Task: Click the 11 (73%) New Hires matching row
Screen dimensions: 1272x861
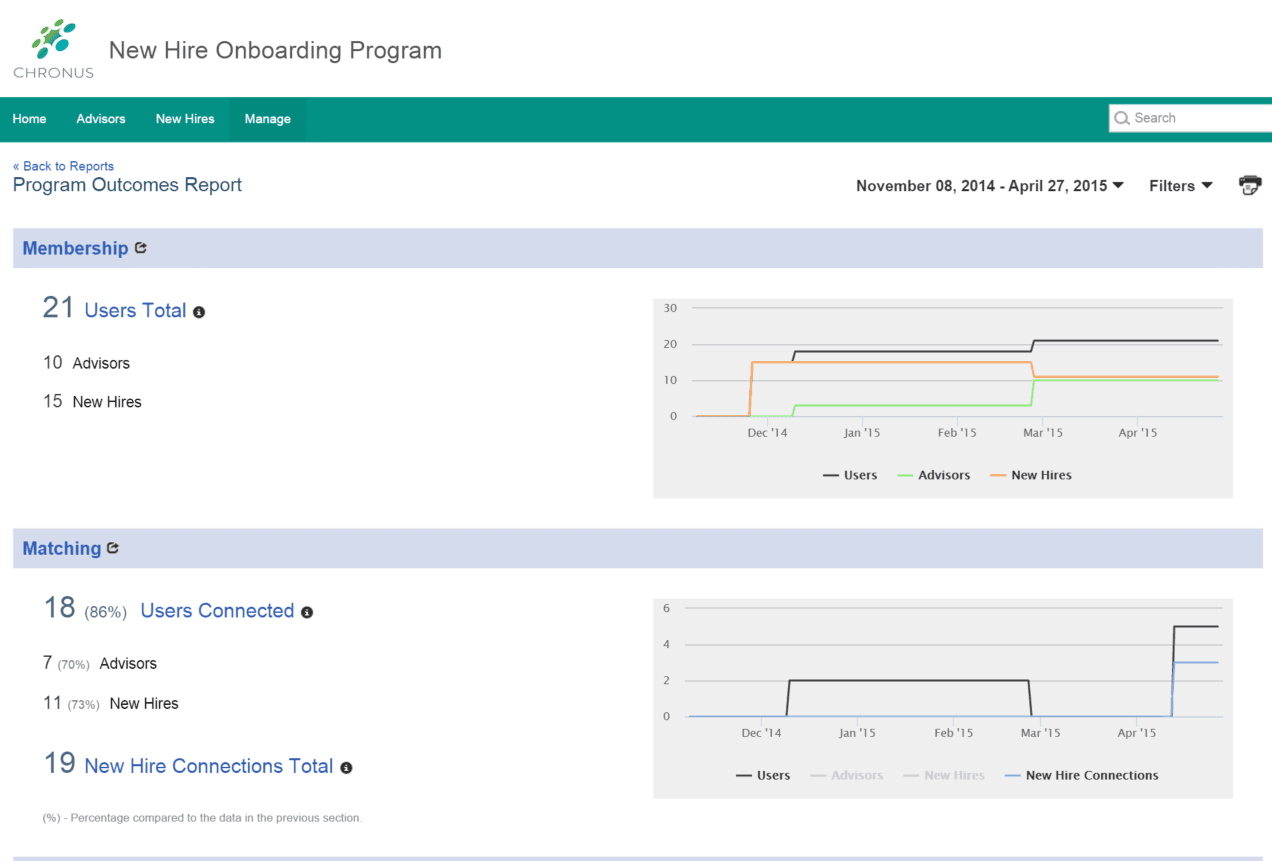Action: [110, 703]
